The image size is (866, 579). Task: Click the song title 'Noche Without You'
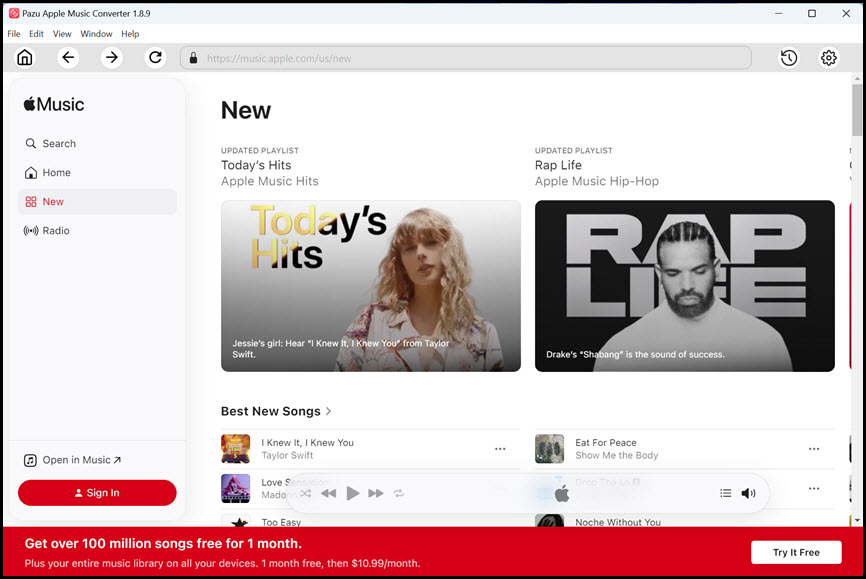pos(617,522)
